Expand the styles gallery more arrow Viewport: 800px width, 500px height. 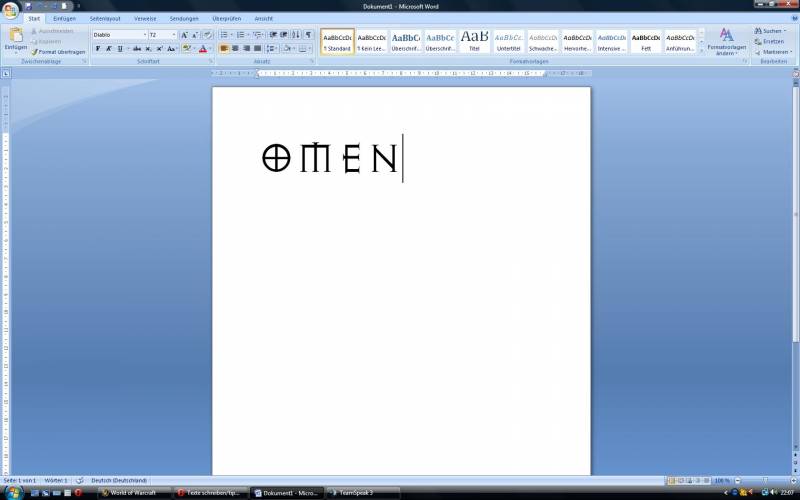(x=701, y=50)
